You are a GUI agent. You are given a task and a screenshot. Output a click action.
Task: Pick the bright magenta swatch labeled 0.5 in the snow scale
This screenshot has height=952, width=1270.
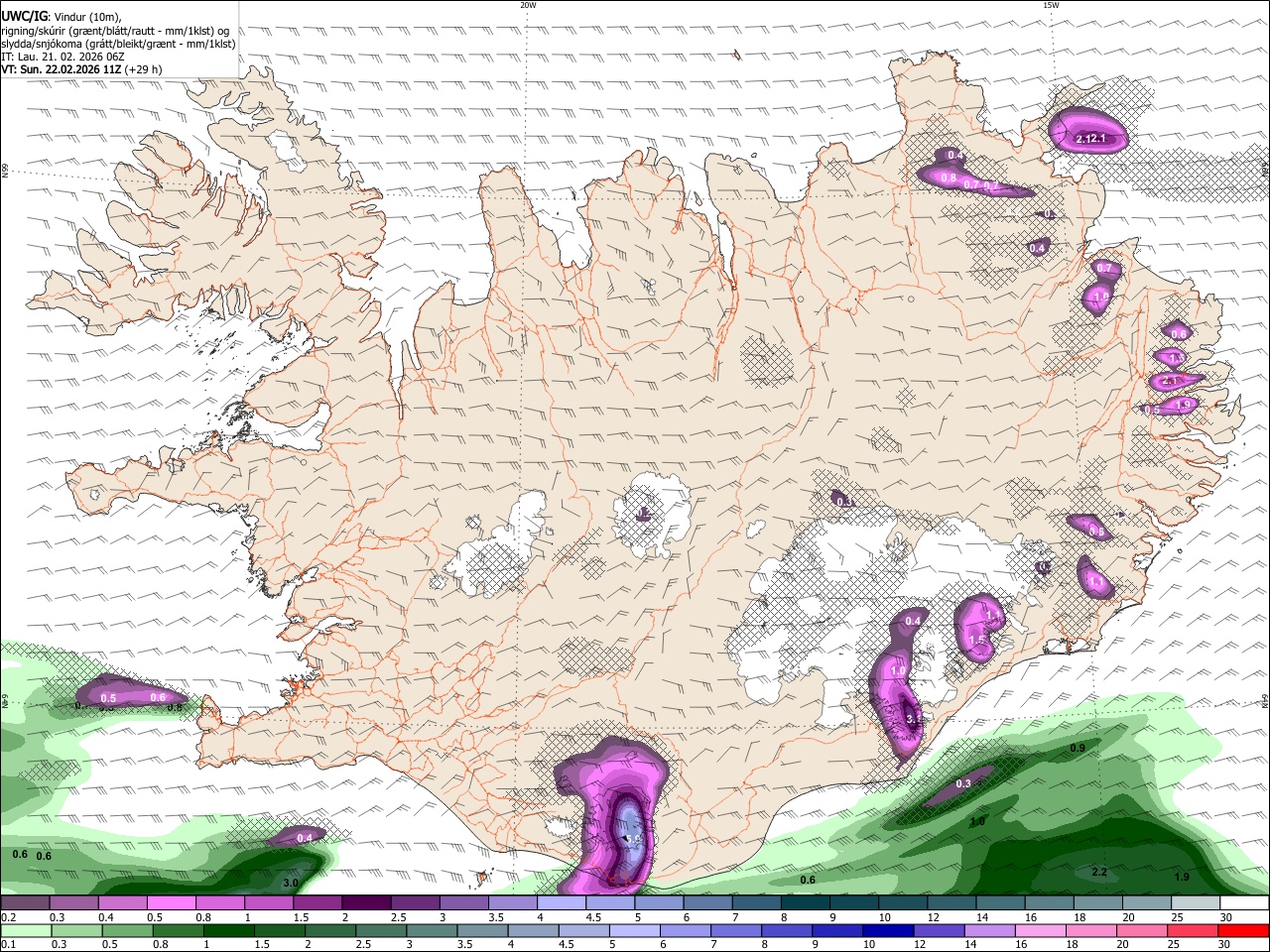(x=171, y=903)
